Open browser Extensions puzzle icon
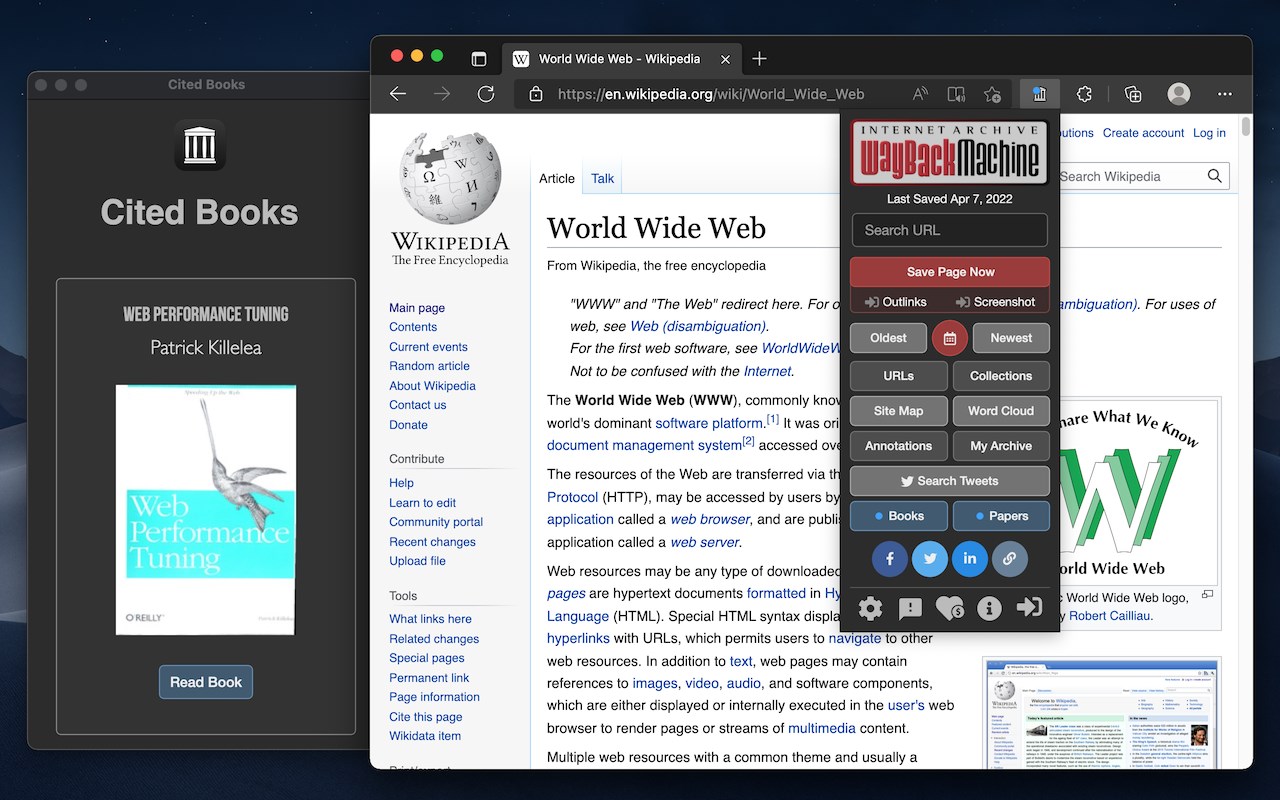 (1085, 94)
